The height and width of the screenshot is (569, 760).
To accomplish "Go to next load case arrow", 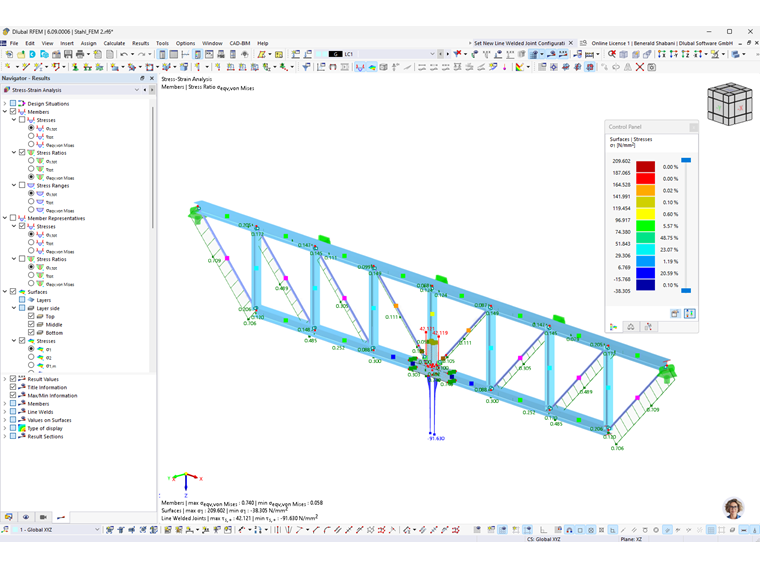I will point(447,54).
